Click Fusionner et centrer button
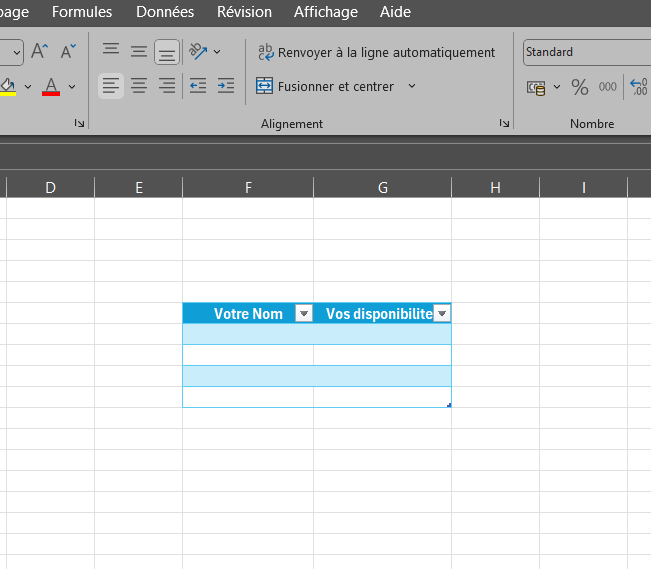The image size is (651, 569). 326,86
